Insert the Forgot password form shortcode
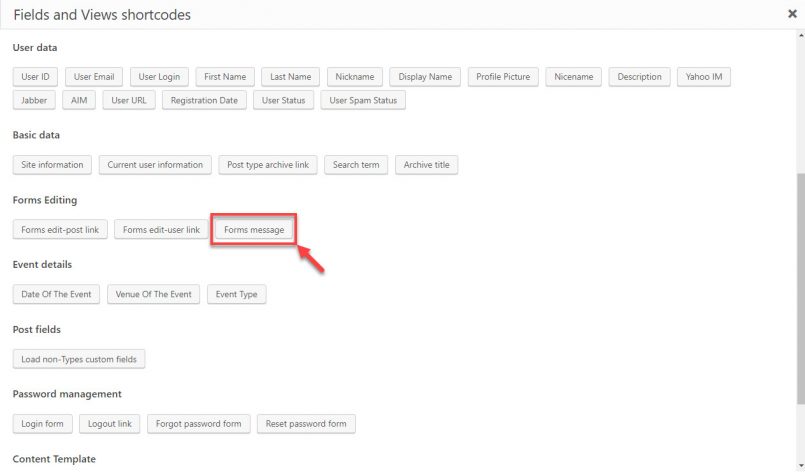Screen dimensions: 805x472 (199, 424)
